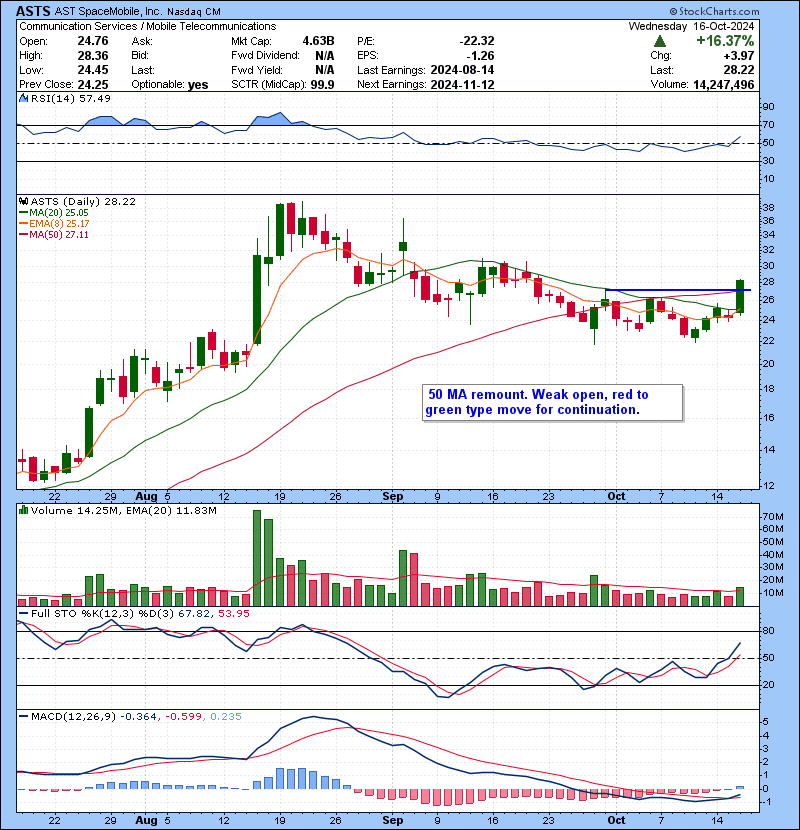The width and height of the screenshot is (800, 830).
Task: Click the stochastic %D value 53.95
Action: click(x=233, y=614)
